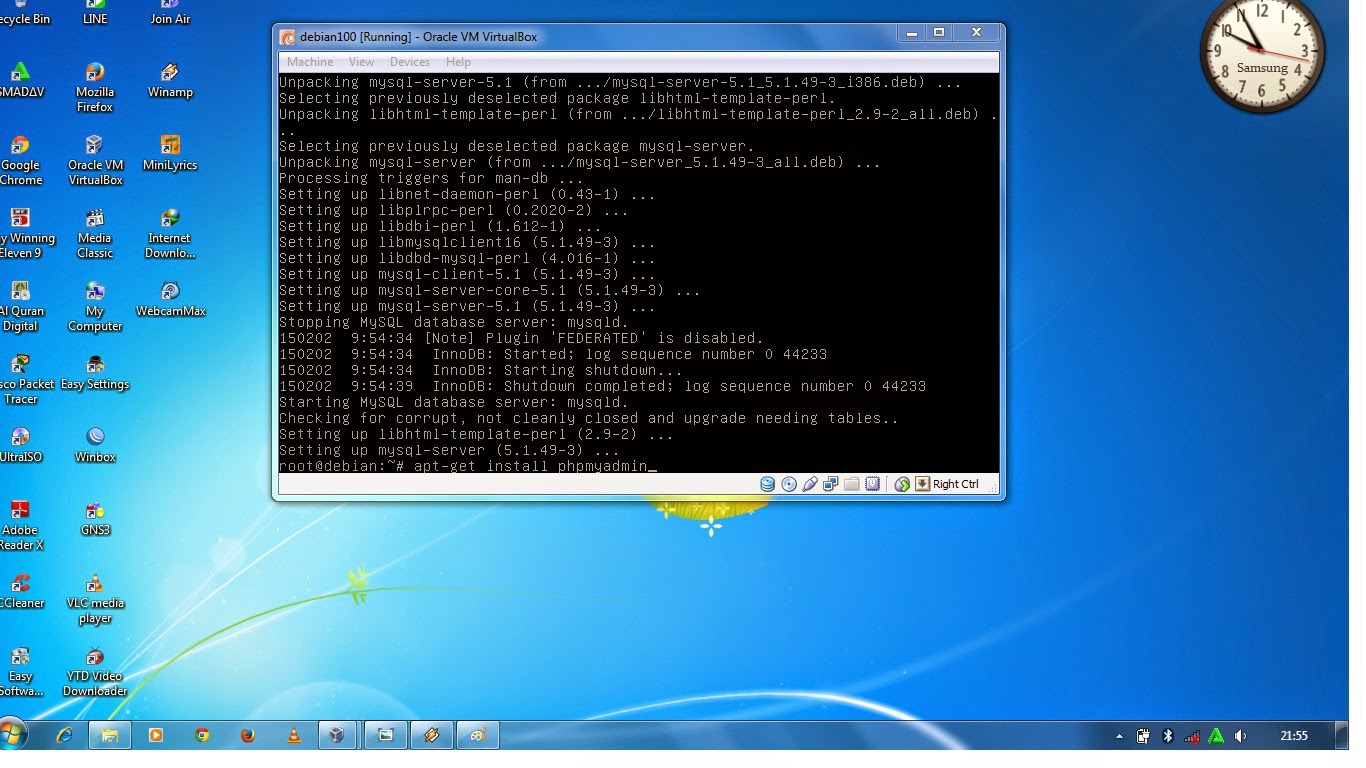
Task: Open VLC cone icon on taskbar
Action: tap(294, 735)
